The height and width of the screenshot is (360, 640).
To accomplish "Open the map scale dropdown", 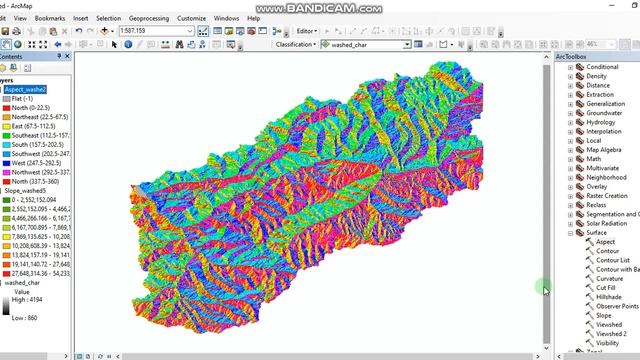I will [x=190, y=31].
